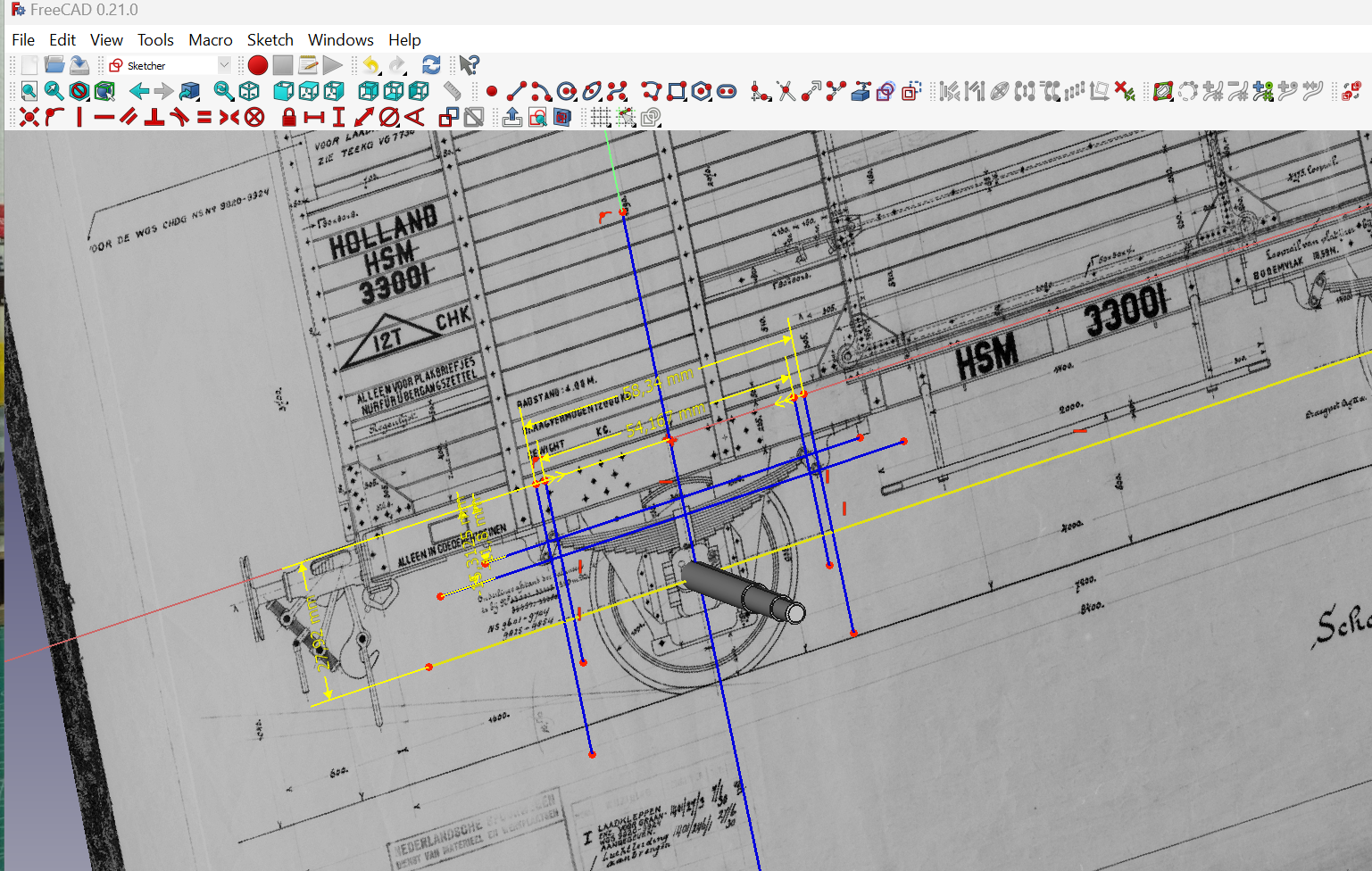
Task: Select the regular polygon tool
Action: tap(702, 91)
